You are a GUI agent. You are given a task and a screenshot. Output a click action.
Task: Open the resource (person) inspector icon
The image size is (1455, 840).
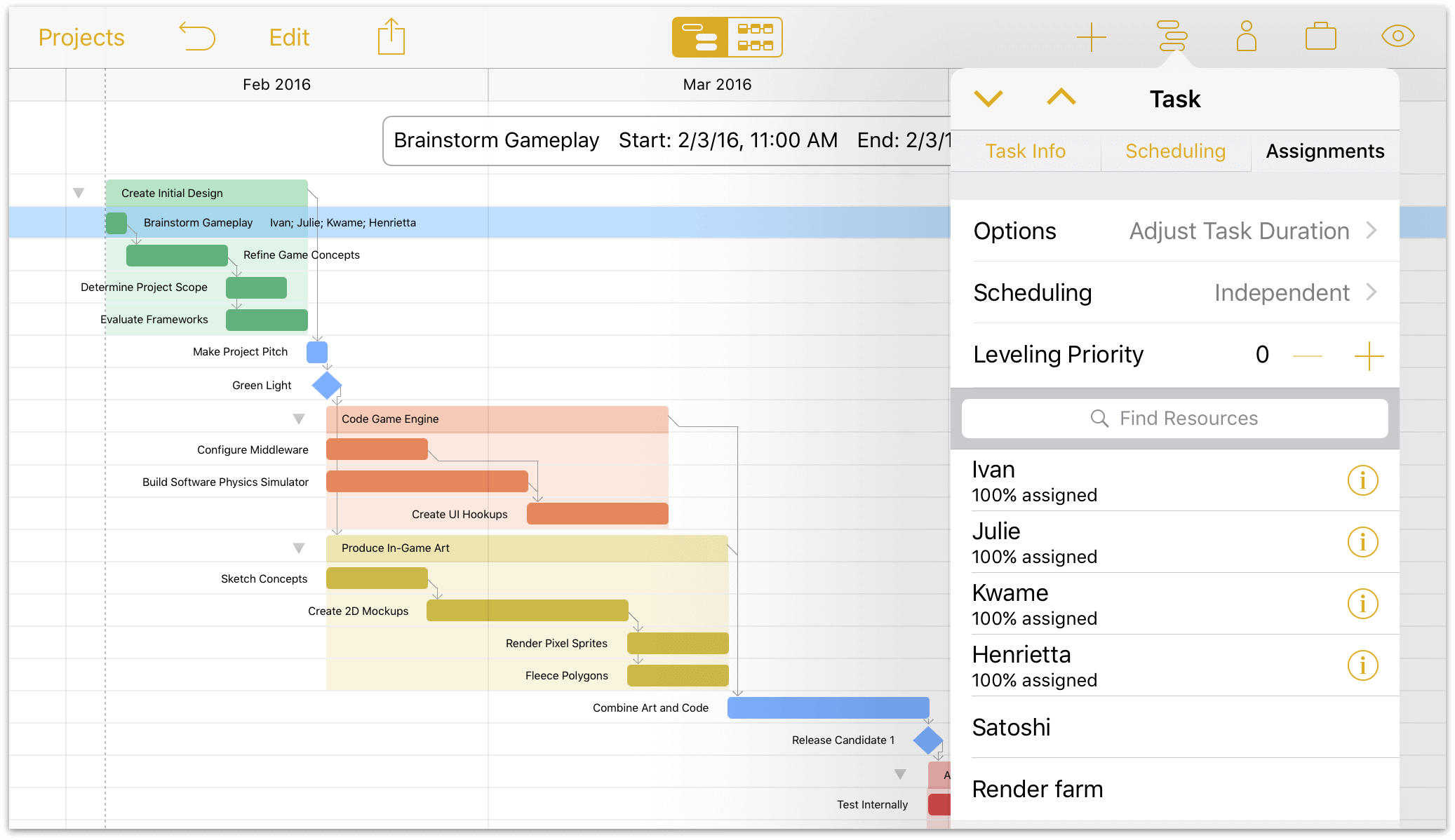(1247, 36)
